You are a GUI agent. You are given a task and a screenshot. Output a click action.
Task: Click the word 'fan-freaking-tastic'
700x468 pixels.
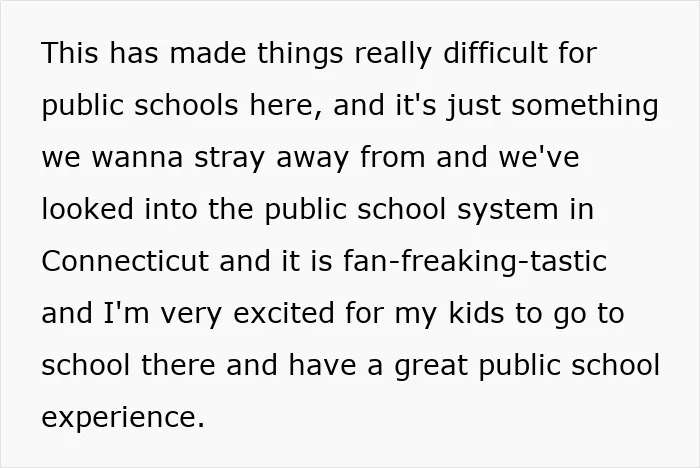tap(475, 262)
